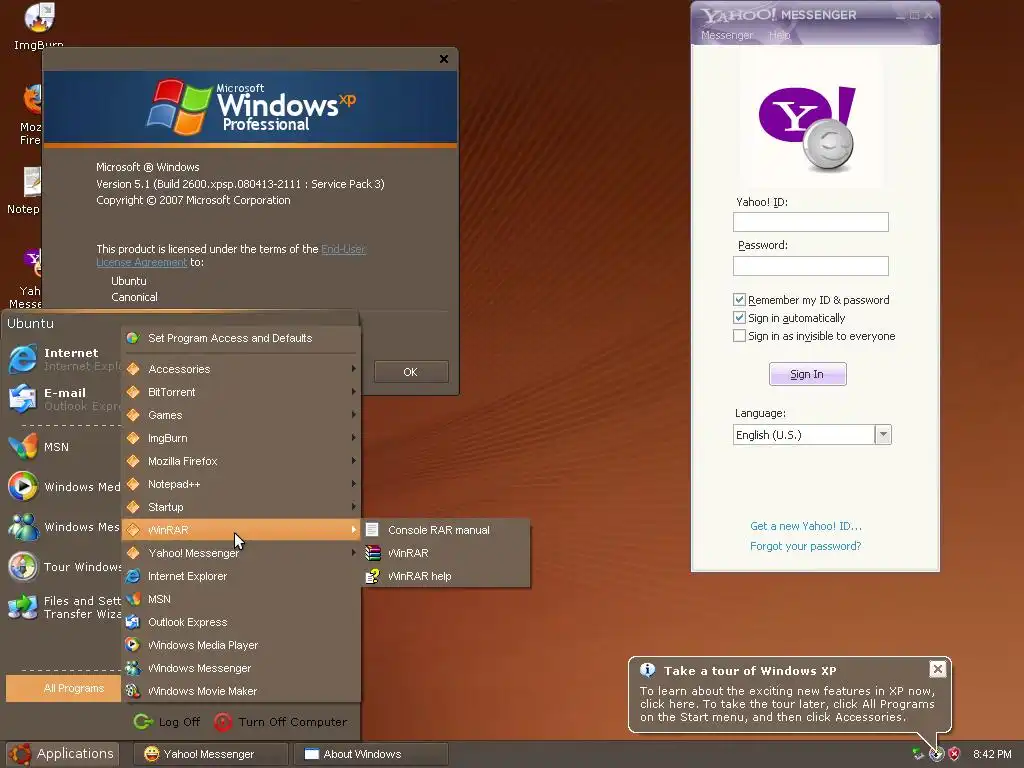
Task: Open Files and Settings Transfer Wizard
Action: click(23, 607)
